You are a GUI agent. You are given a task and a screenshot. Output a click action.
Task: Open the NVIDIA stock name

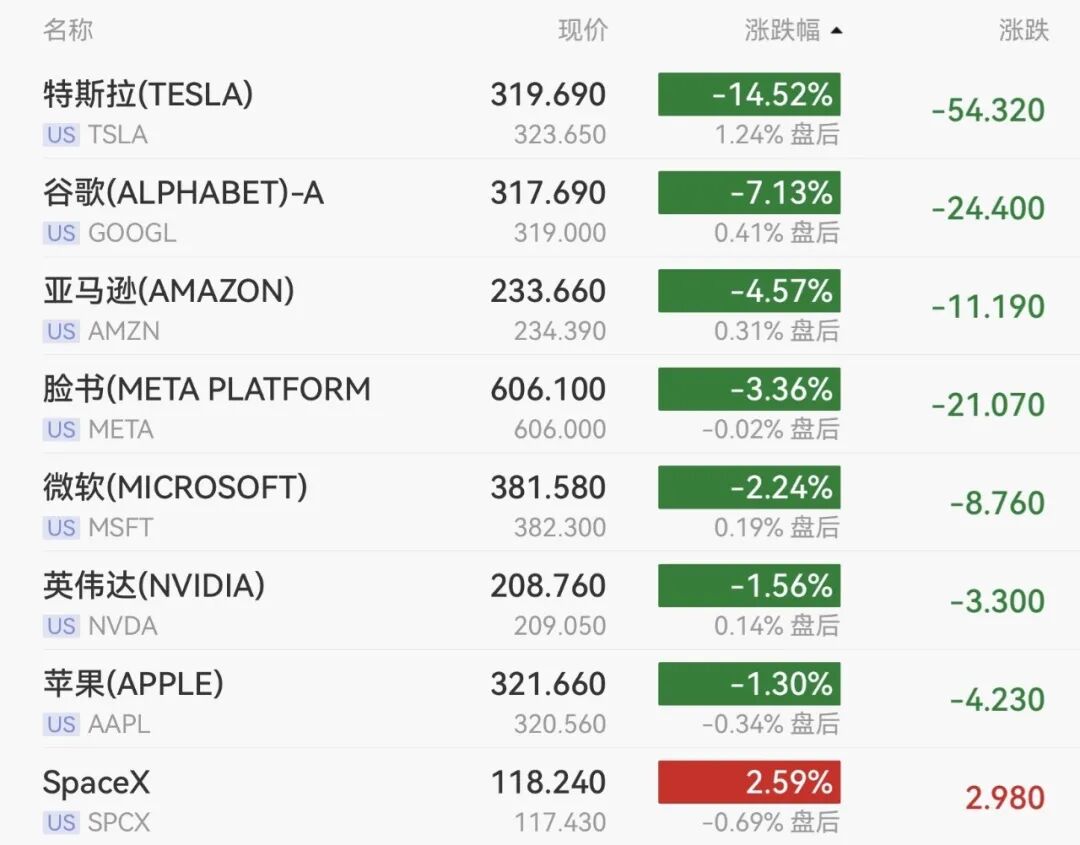154,586
